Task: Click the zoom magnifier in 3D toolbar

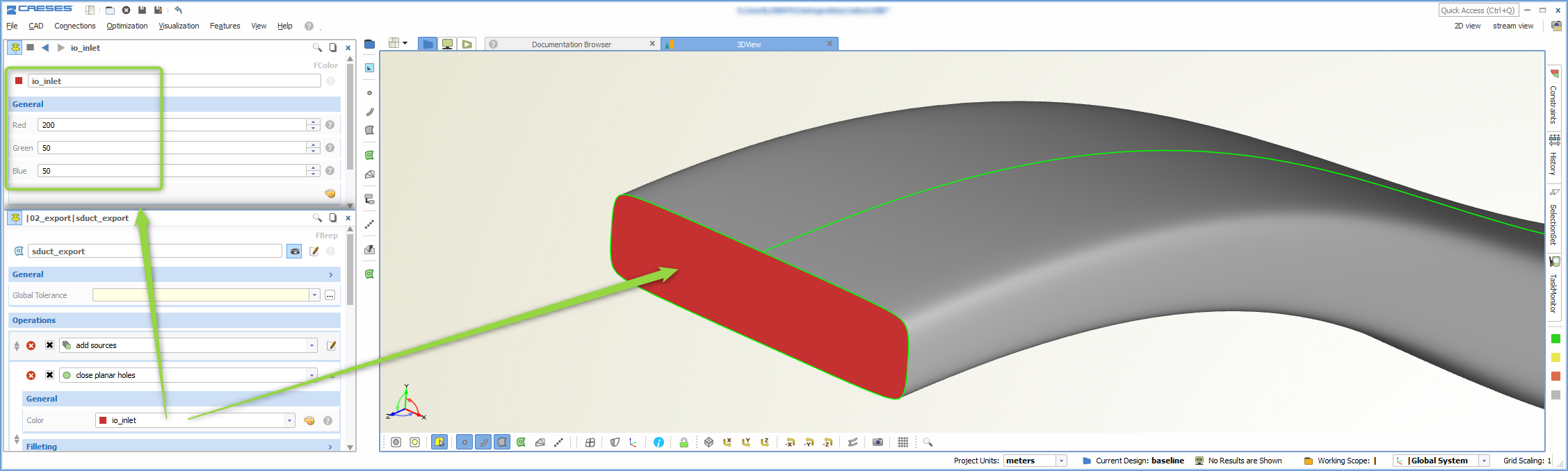Action: [x=928, y=442]
